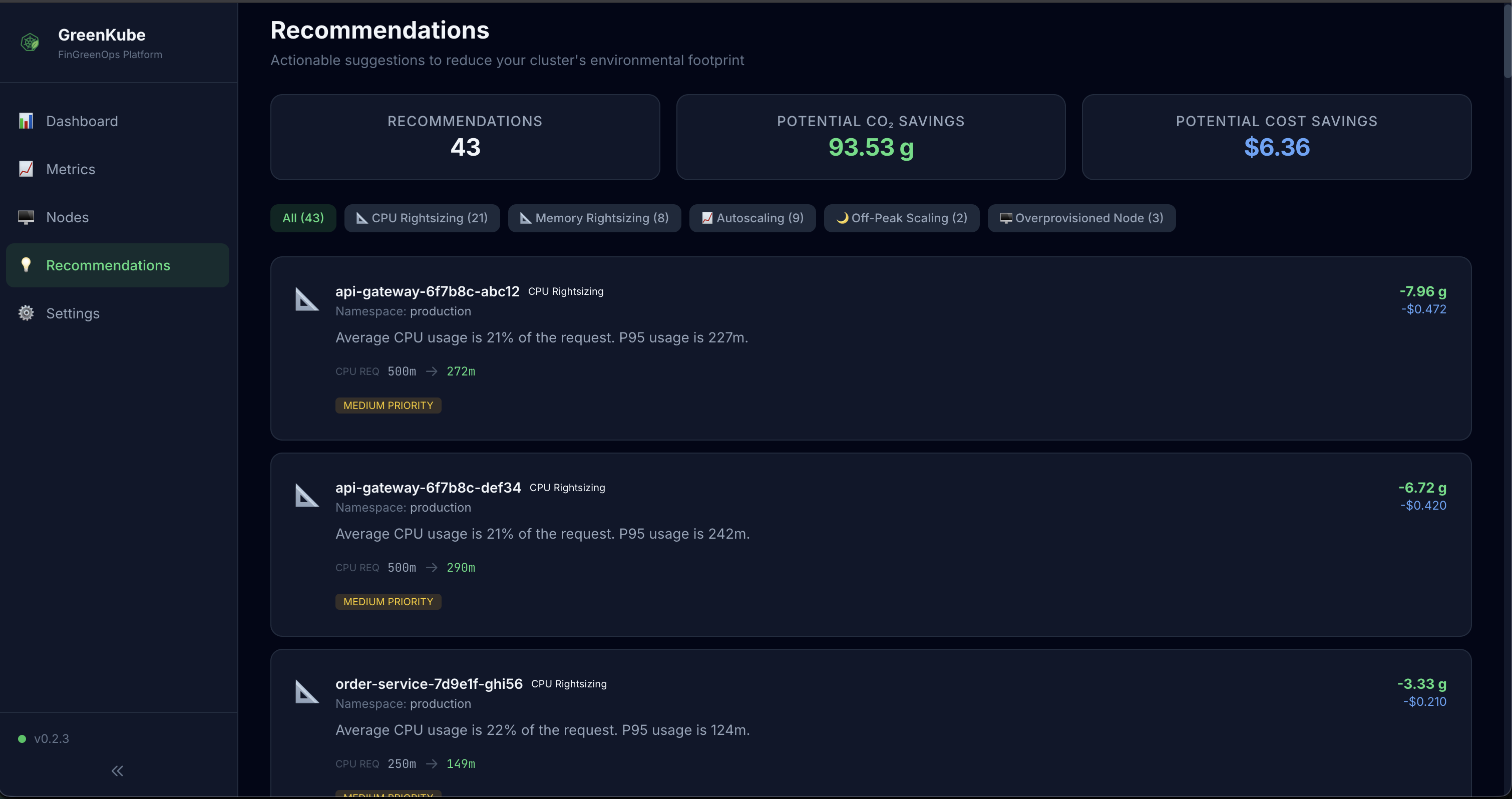Click the FinGreenOps Platform subtitle
The image size is (1512, 799).
[110, 55]
